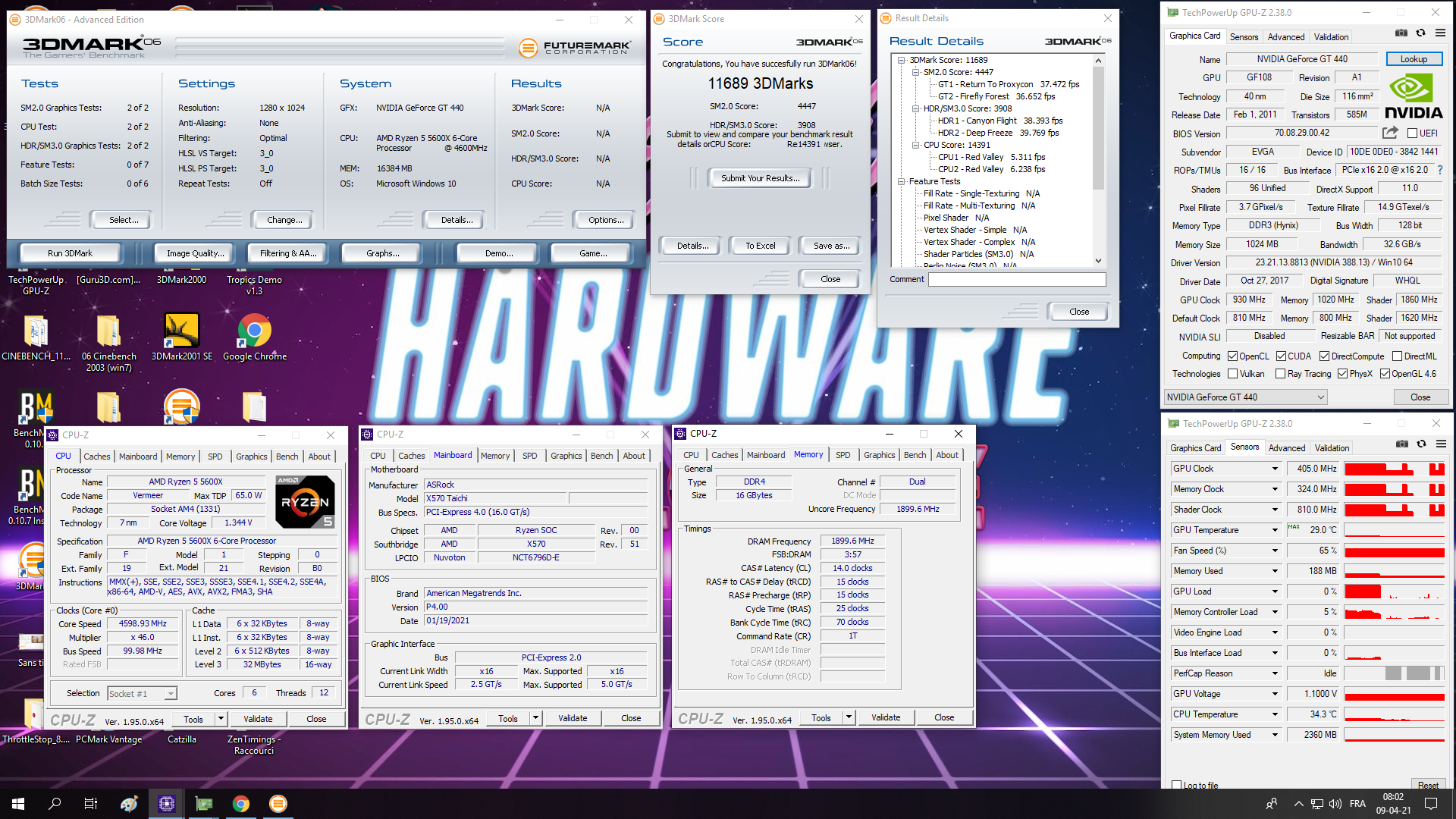Open the CINEBENCH_11 desktop folder
The width and height of the screenshot is (1456, 819).
click(36, 337)
